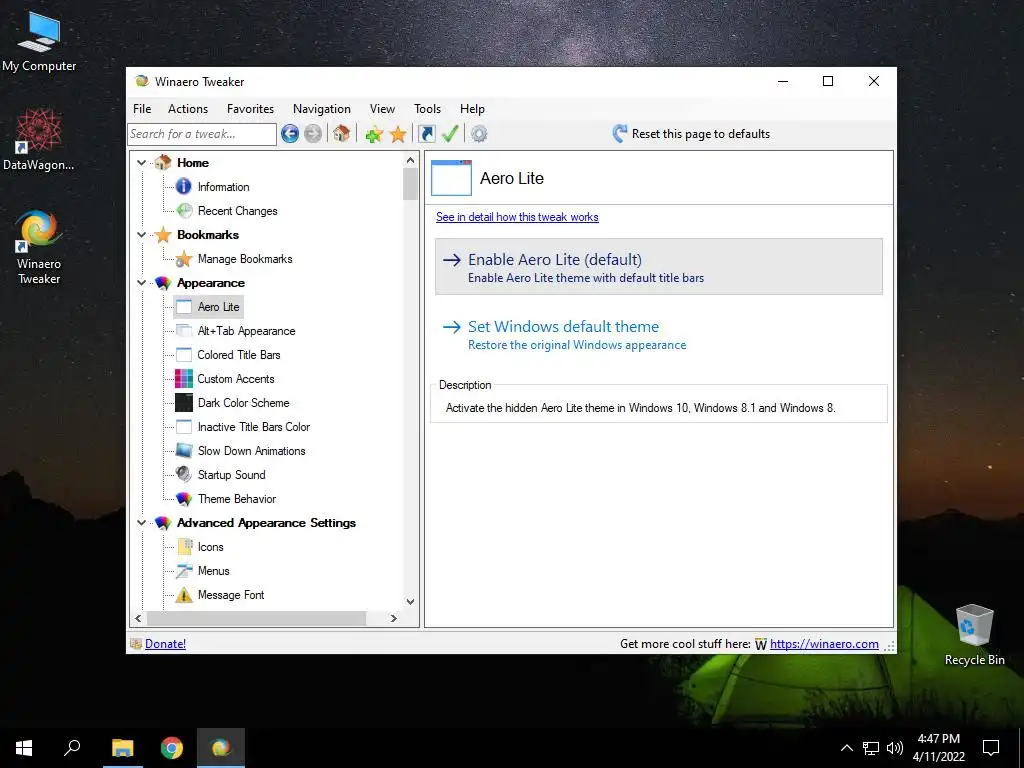The height and width of the screenshot is (768, 1024).
Task: Visit the https://winaero.com link
Action: coord(824,644)
